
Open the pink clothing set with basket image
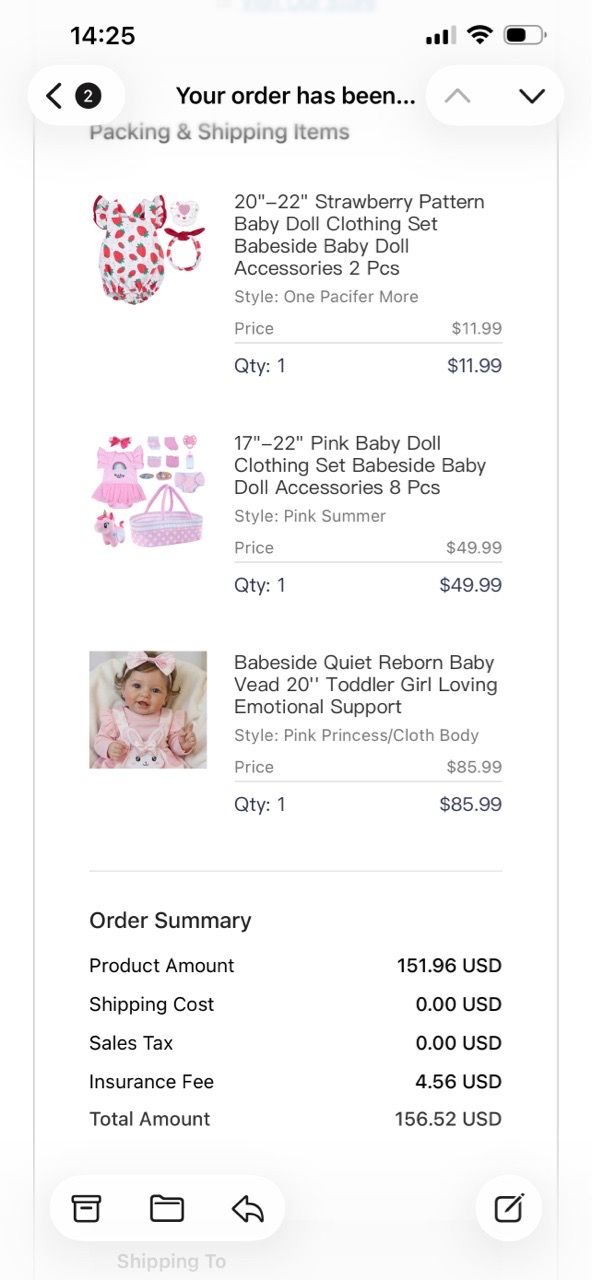[x=148, y=494]
